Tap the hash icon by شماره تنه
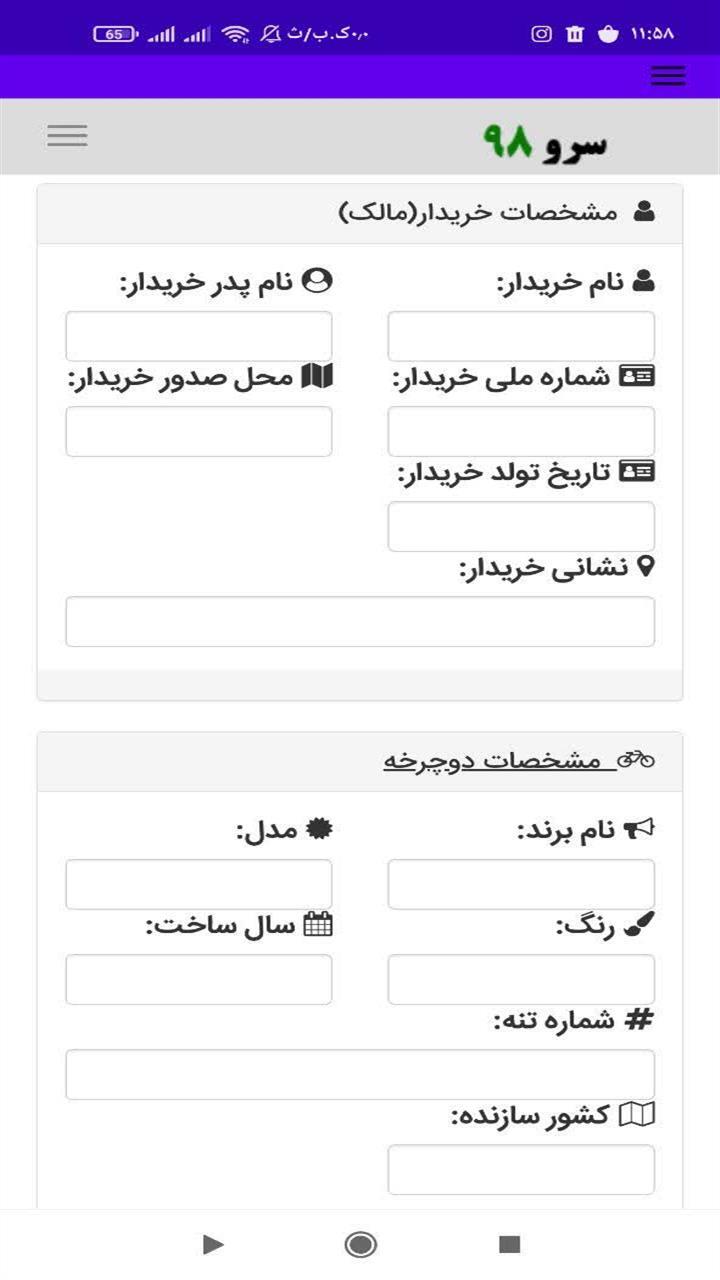The height and width of the screenshot is (1280, 720). tap(639, 1020)
